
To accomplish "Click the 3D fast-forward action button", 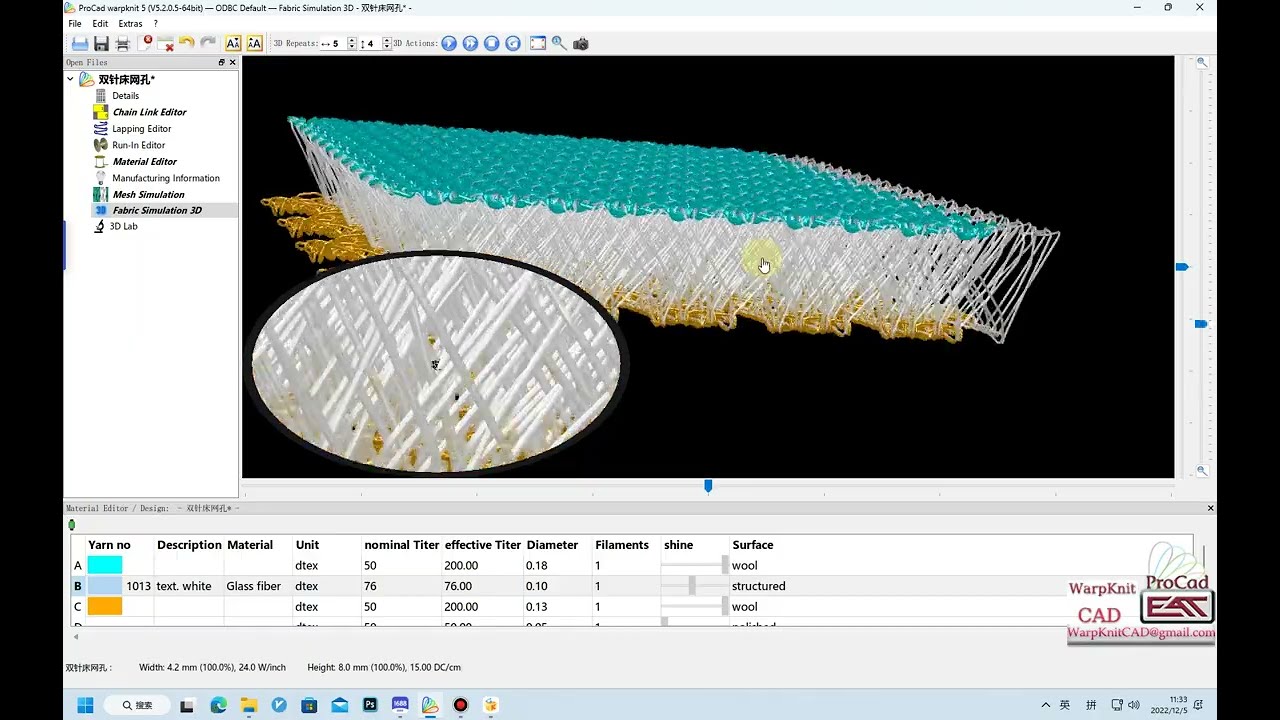I will (x=470, y=43).
